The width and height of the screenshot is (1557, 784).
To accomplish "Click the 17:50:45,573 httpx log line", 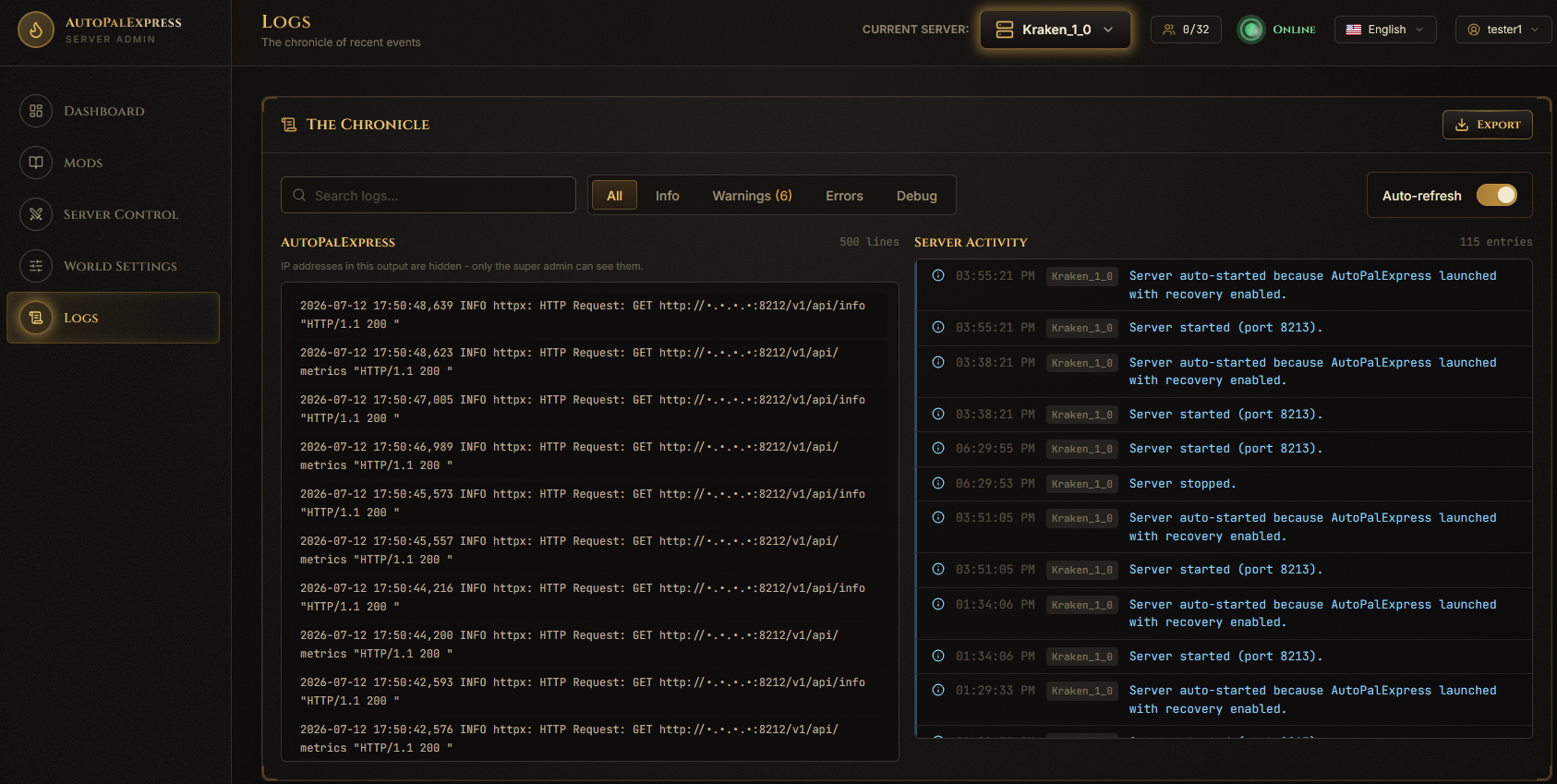I will pyautogui.click(x=583, y=503).
